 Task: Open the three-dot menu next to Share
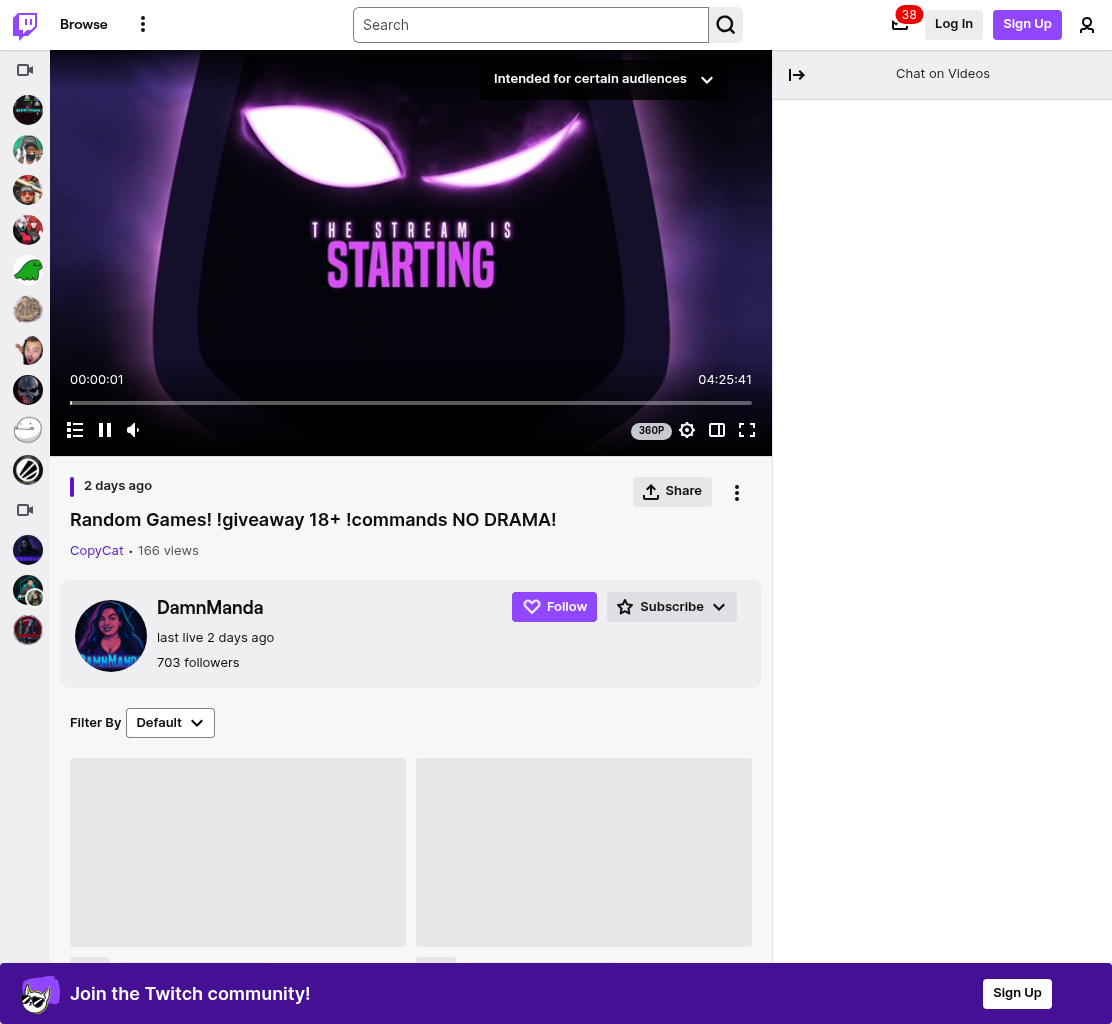tap(737, 493)
